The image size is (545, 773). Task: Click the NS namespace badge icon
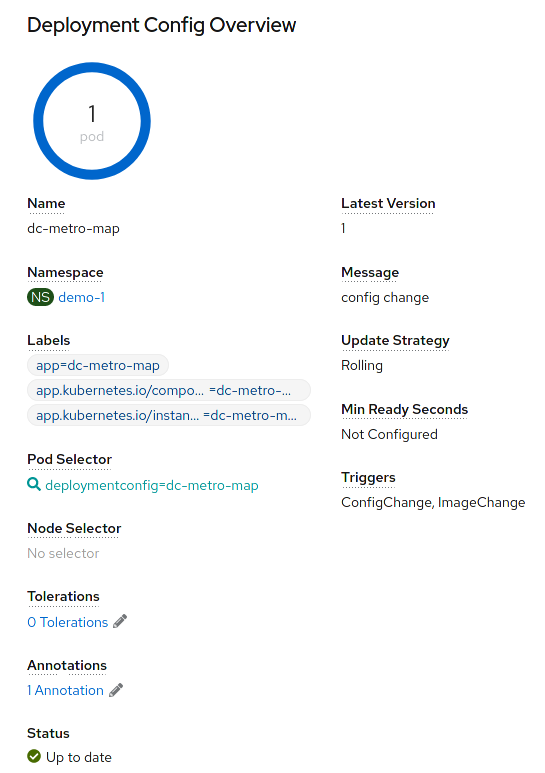pyautogui.click(x=40, y=297)
